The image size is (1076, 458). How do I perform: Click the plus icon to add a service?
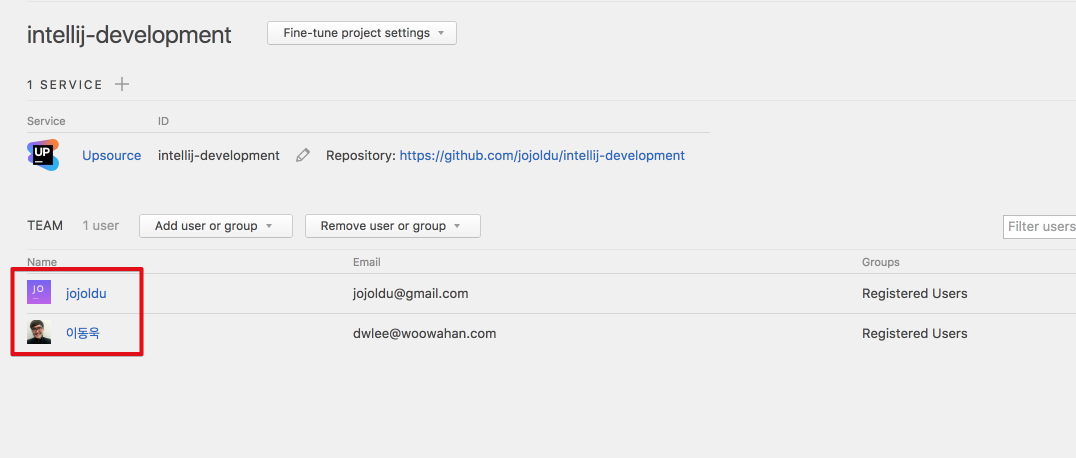click(121, 84)
